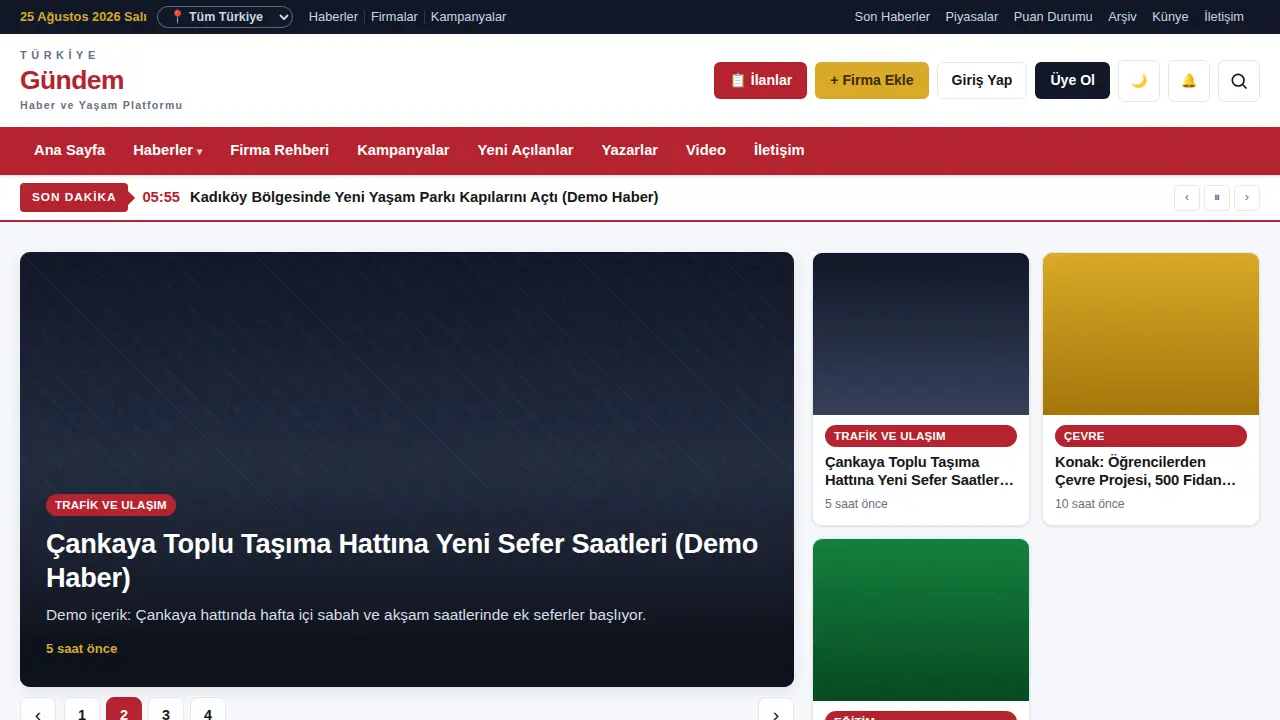
Task: Click TRAFİK VE ULAŞIM tag on main slide
Action: point(111,505)
